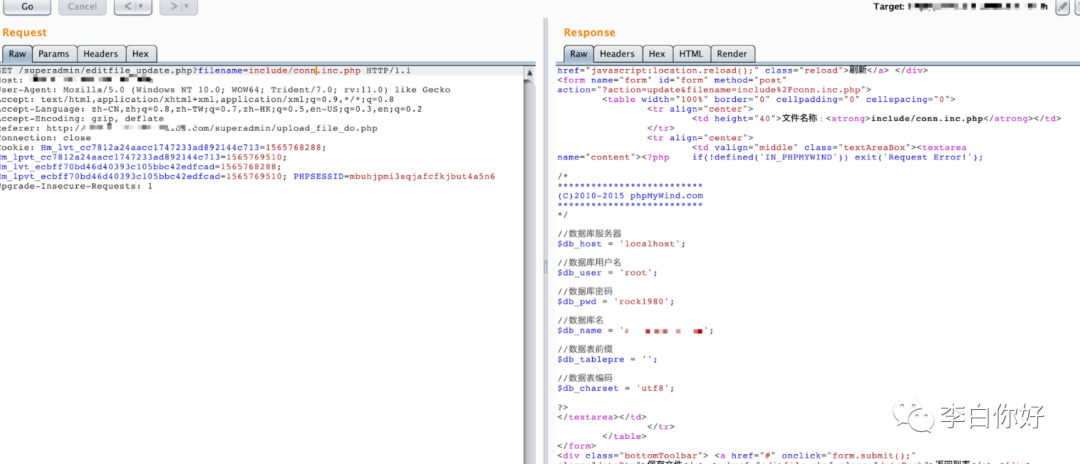The height and width of the screenshot is (464, 1080).
Task: Click the Request panel heading
Action: (25, 32)
